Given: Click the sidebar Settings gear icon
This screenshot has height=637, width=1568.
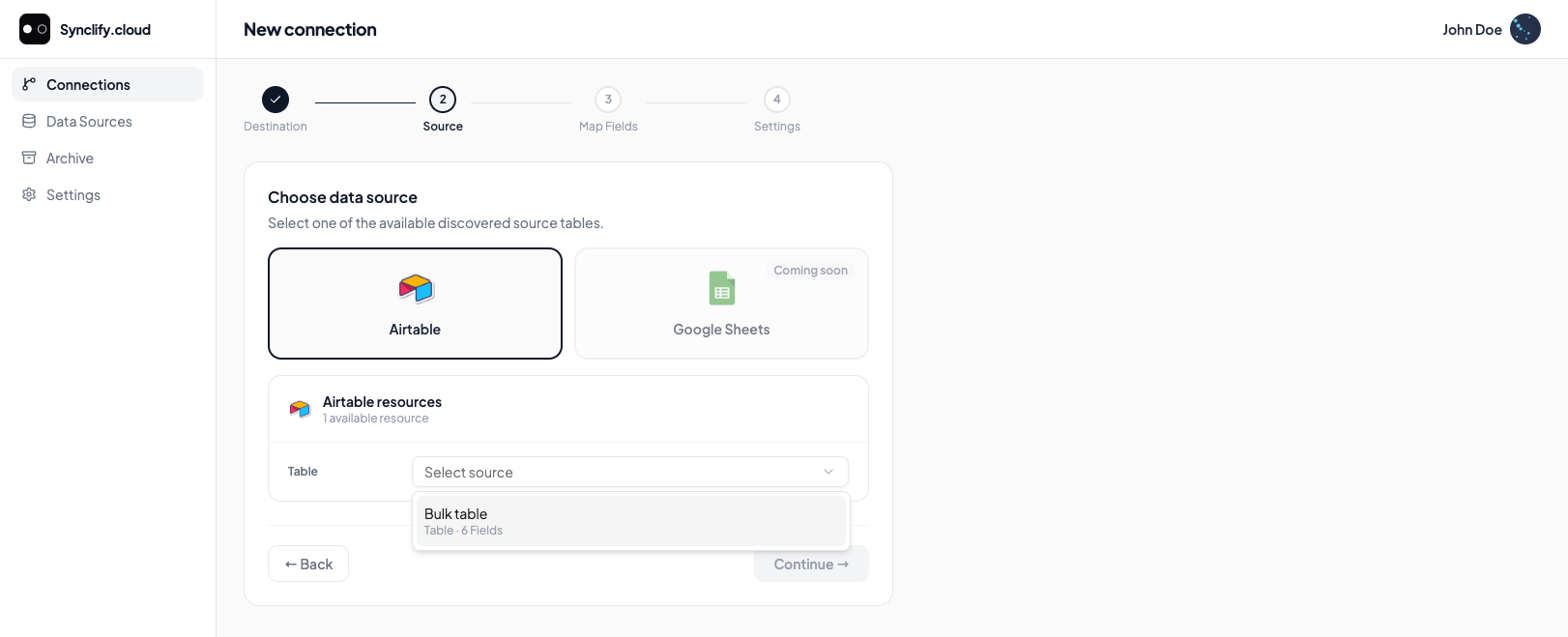Looking at the screenshot, I should pyautogui.click(x=29, y=194).
